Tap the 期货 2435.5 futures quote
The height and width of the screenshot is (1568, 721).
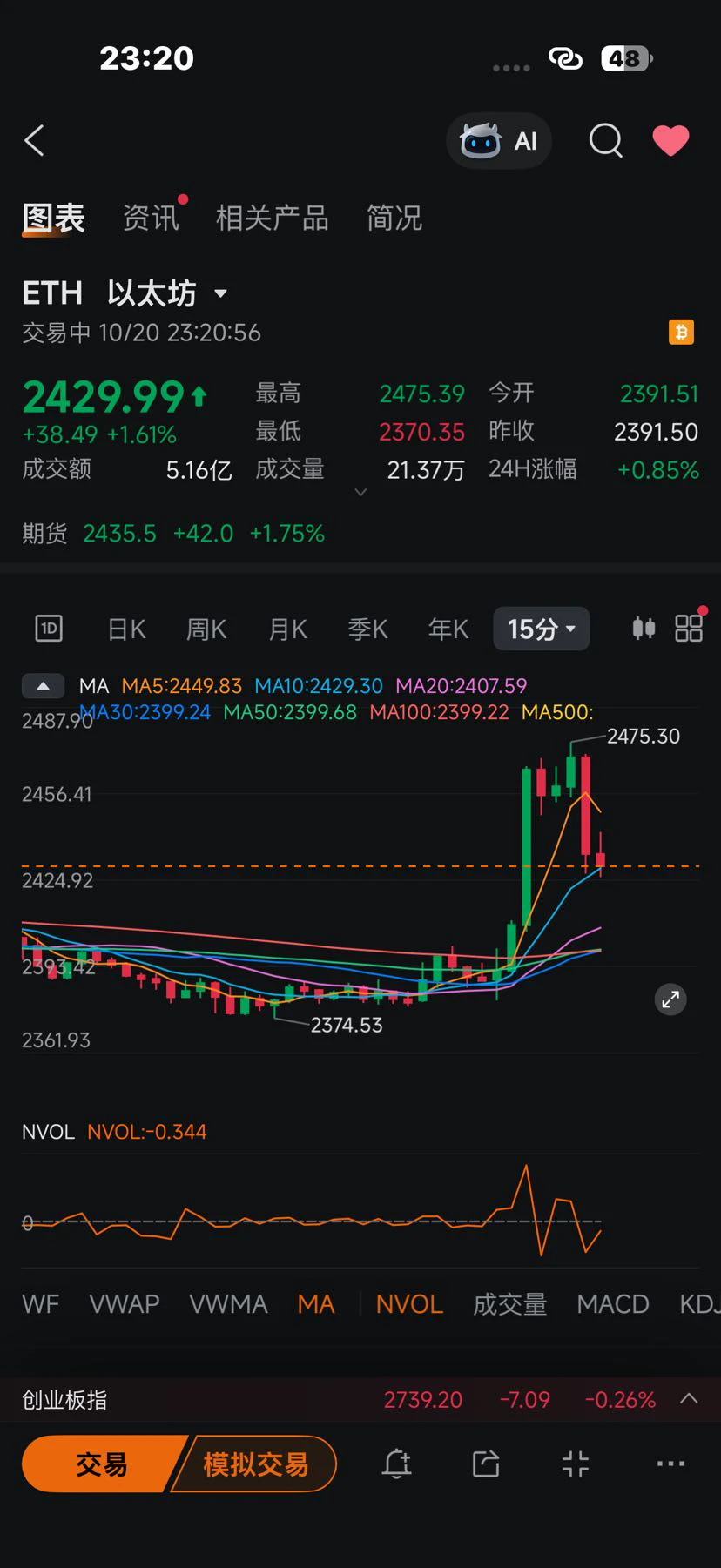coord(173,533)
